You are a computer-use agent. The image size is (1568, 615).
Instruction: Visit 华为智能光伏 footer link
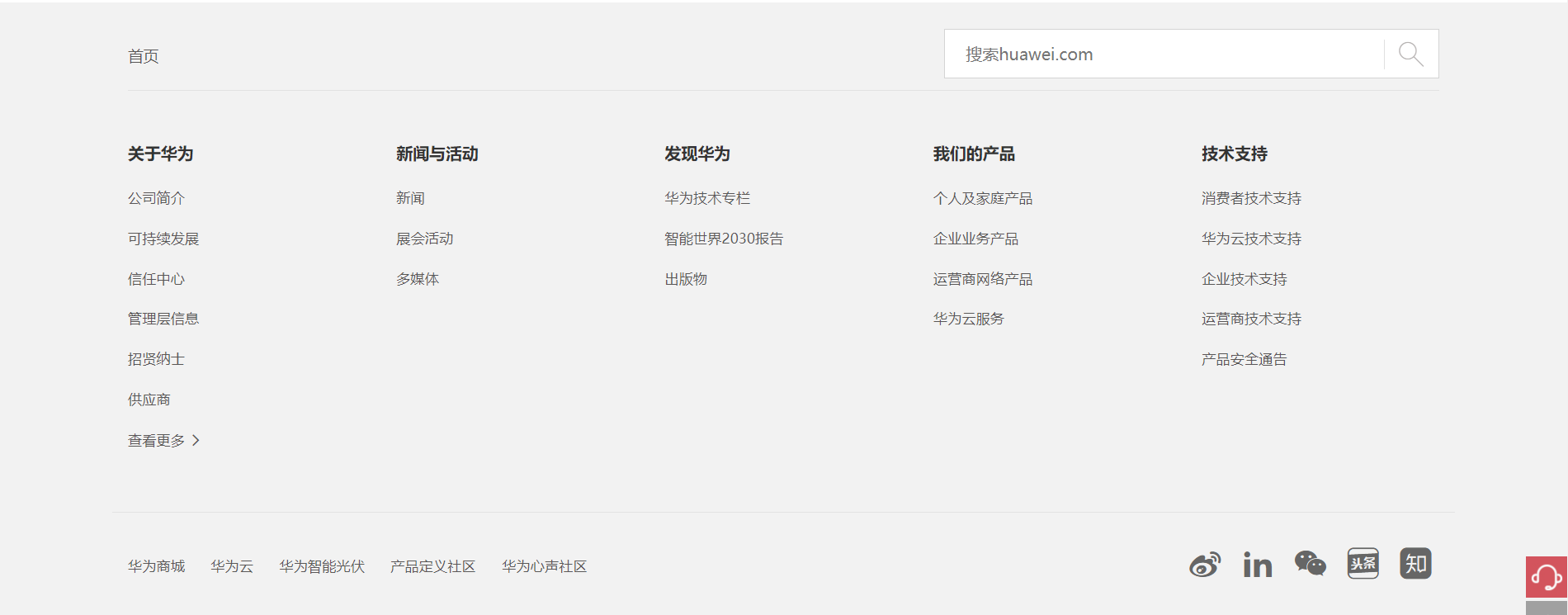[322, 566]
